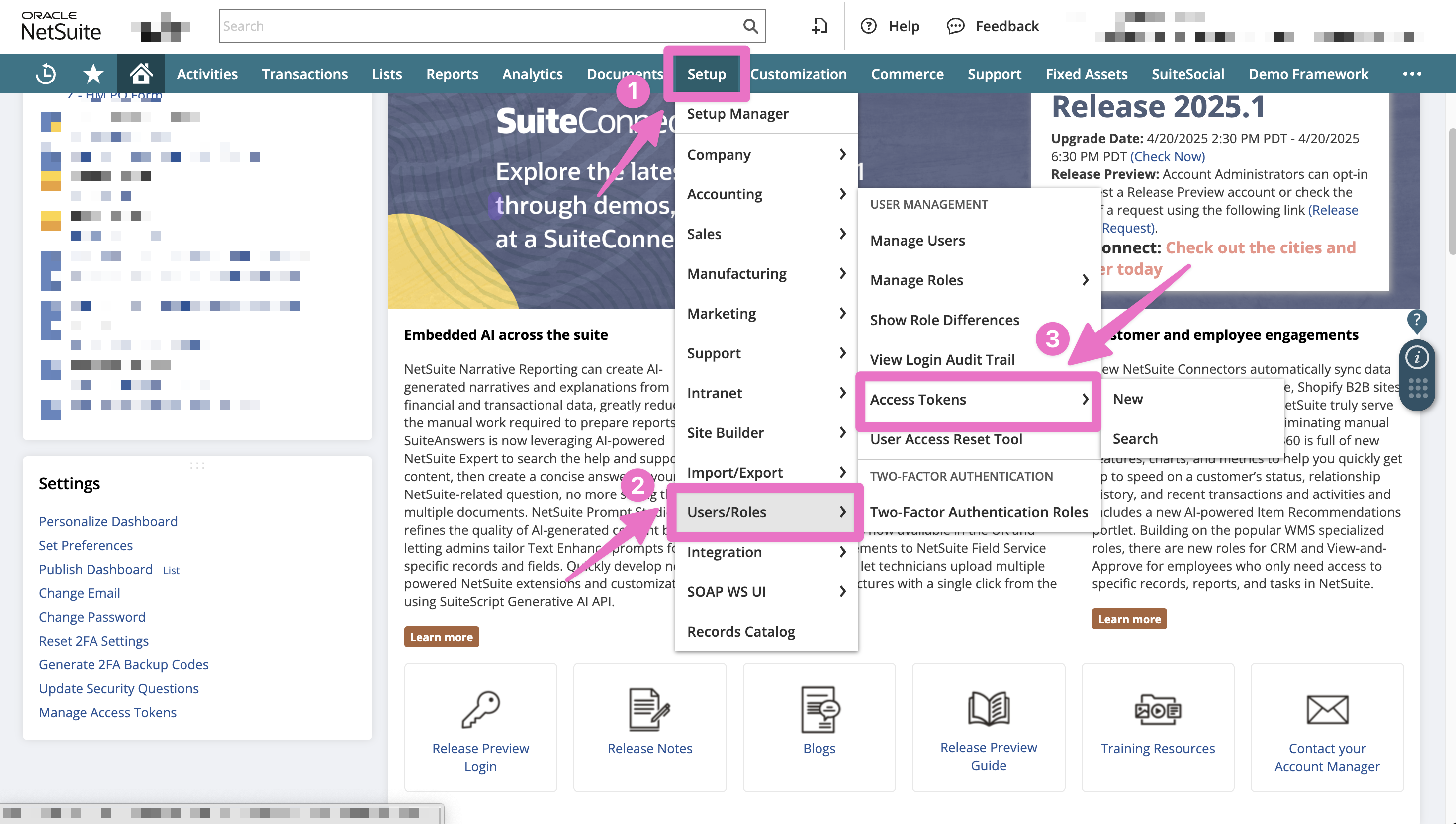Open the Customization menu
This screenshot has height=824, width=1456.
coord(798,74)
